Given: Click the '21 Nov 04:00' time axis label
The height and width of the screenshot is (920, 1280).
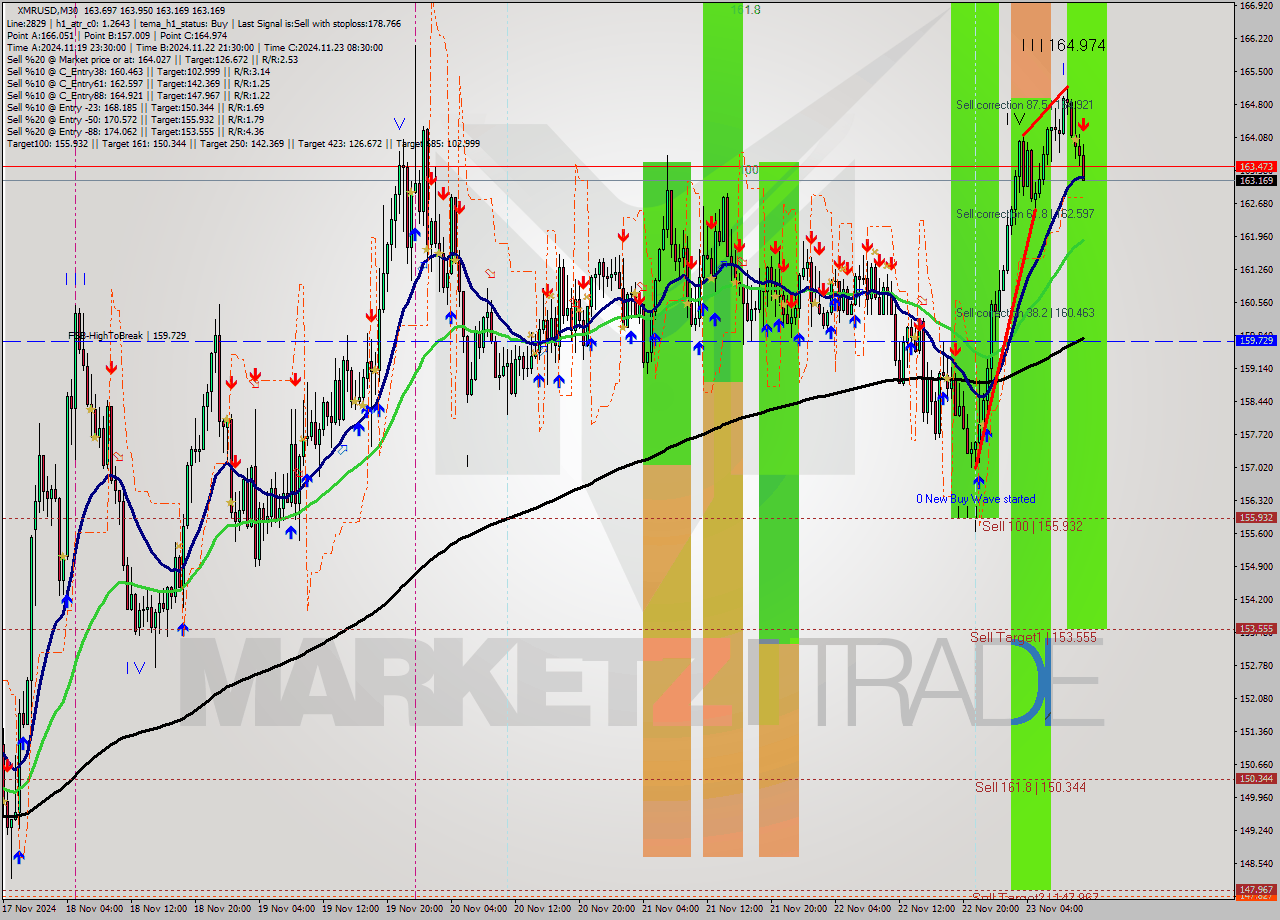Looking at the screenshot, I should (x=672, y=909).
